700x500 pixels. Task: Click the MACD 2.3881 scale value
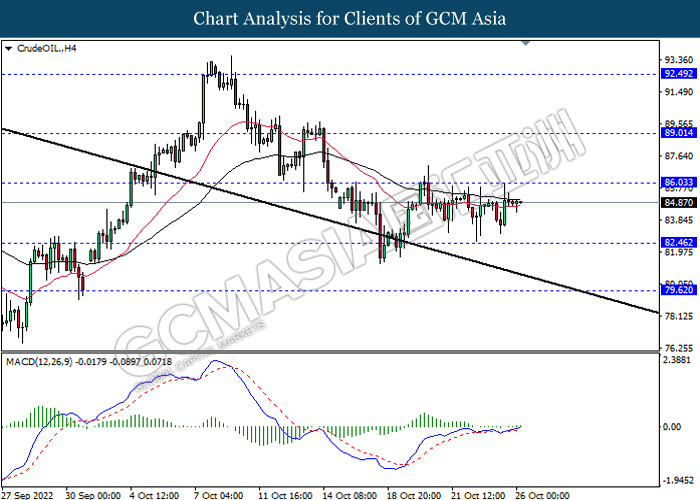coord(677,360)
